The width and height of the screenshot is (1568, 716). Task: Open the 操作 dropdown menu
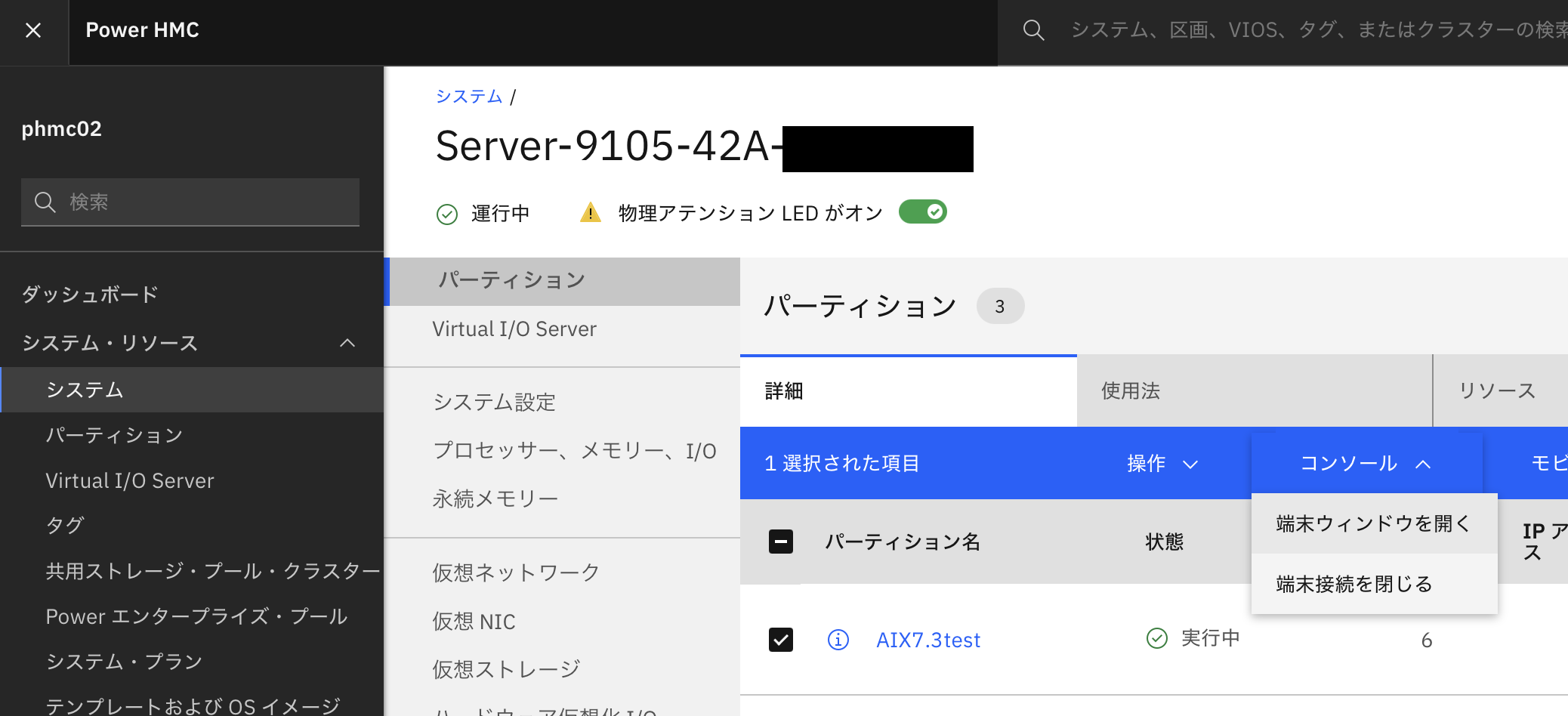1164,464
